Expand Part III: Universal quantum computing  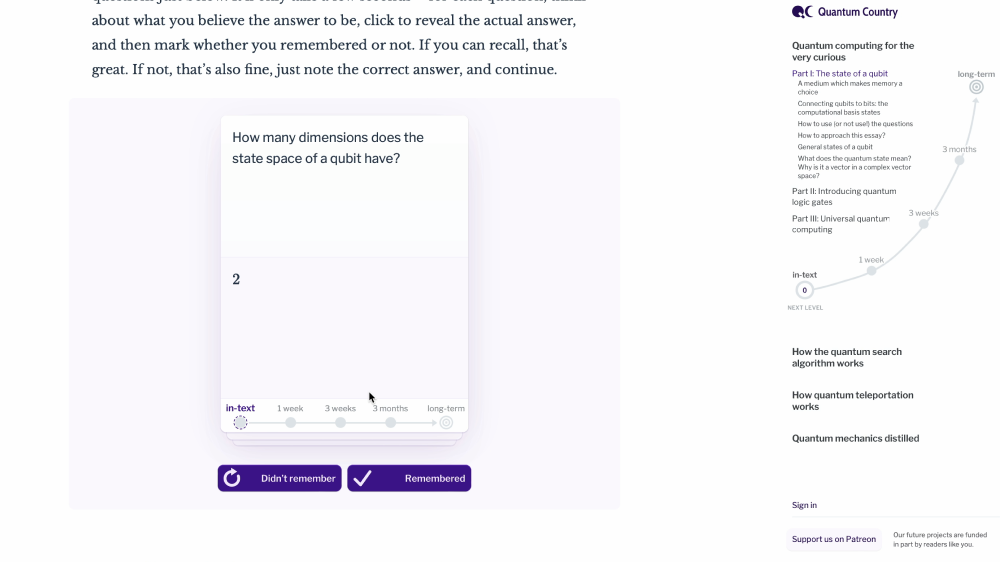[840, 224]
